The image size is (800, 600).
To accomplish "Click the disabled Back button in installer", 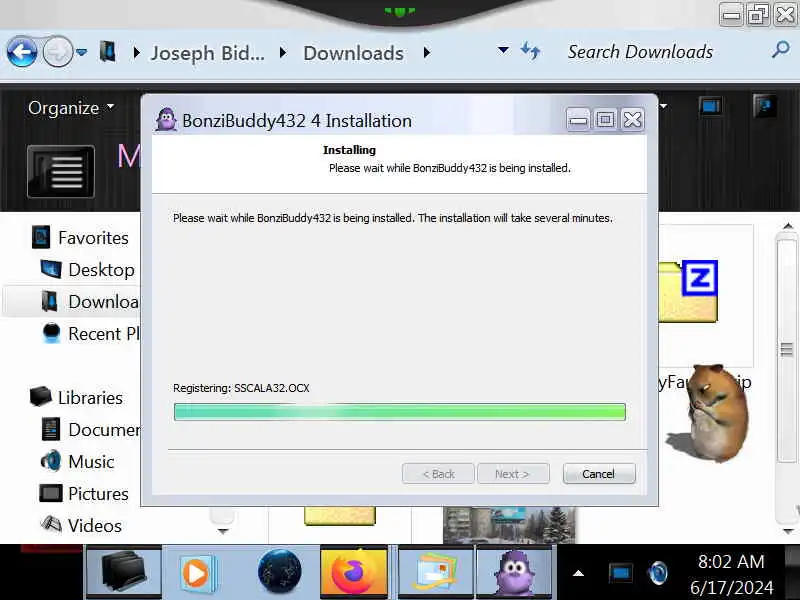I will point(438,474).
